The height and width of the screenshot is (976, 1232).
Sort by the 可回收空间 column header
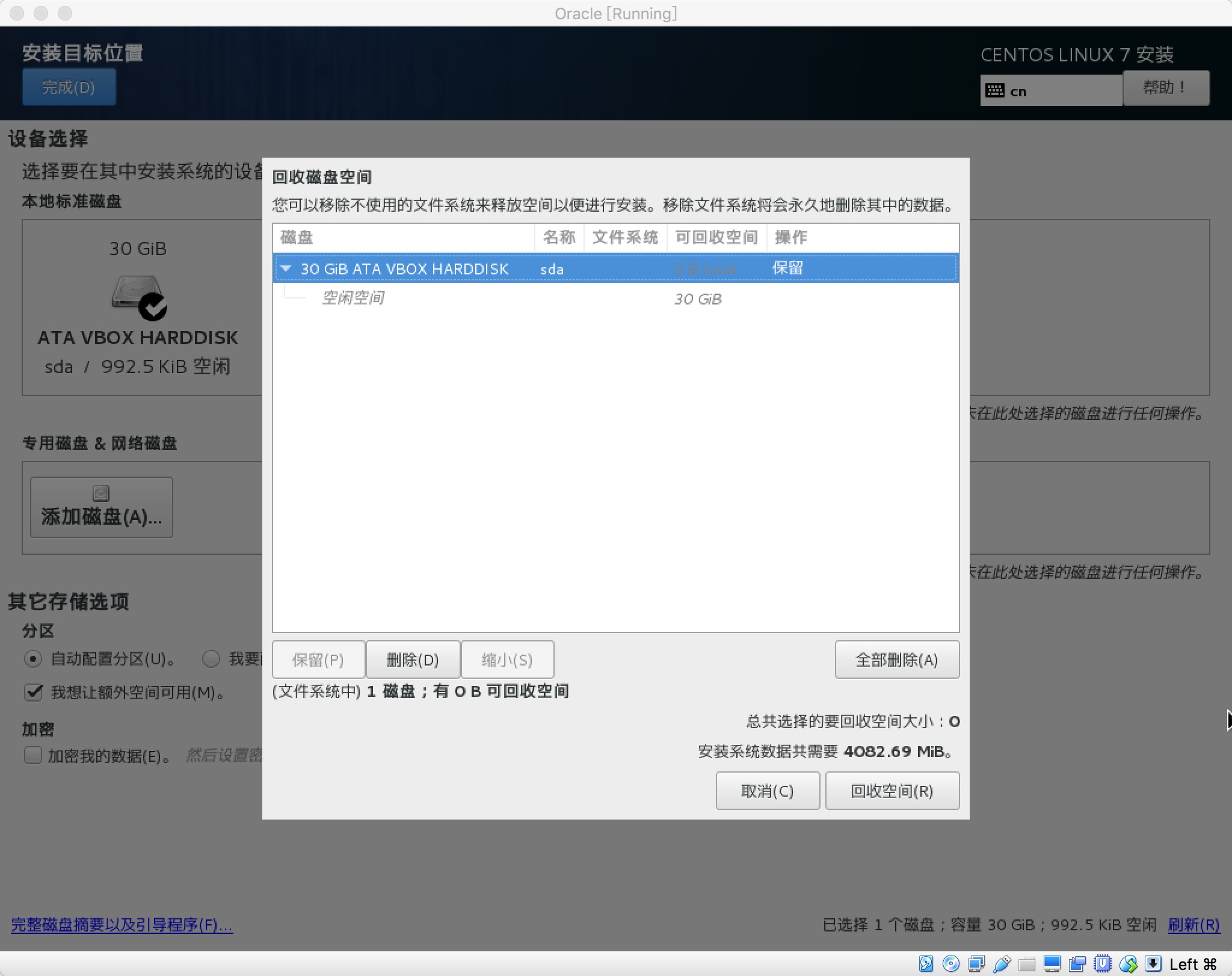click(716, 237)
